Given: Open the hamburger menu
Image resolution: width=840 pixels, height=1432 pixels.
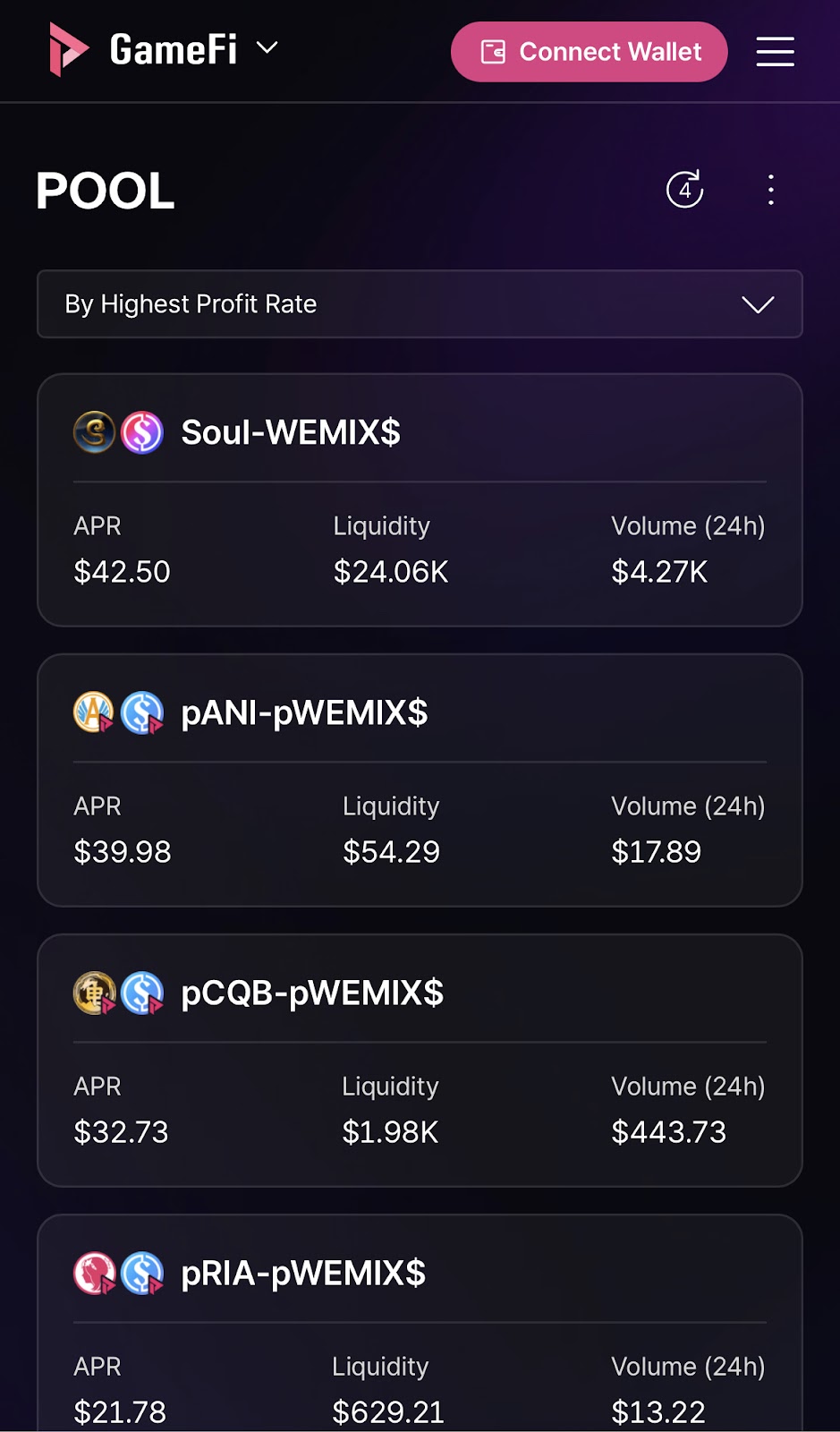Looking at the screenshot, I should (775, 52).
